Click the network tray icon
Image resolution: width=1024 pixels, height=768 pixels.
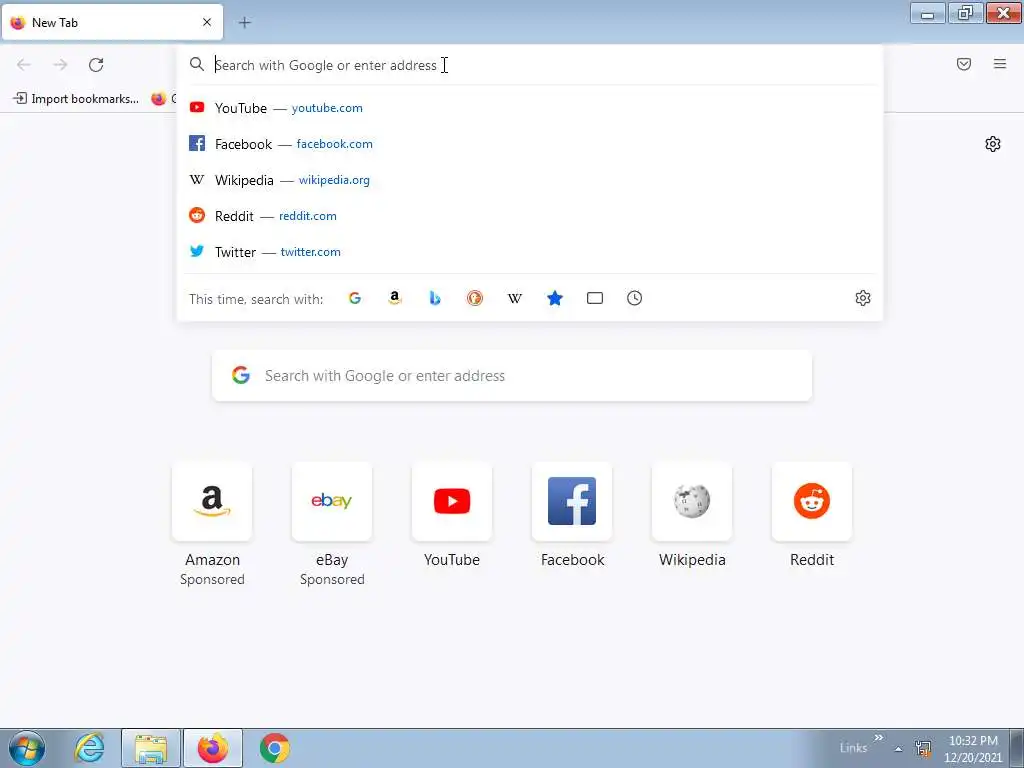point(923,748)
